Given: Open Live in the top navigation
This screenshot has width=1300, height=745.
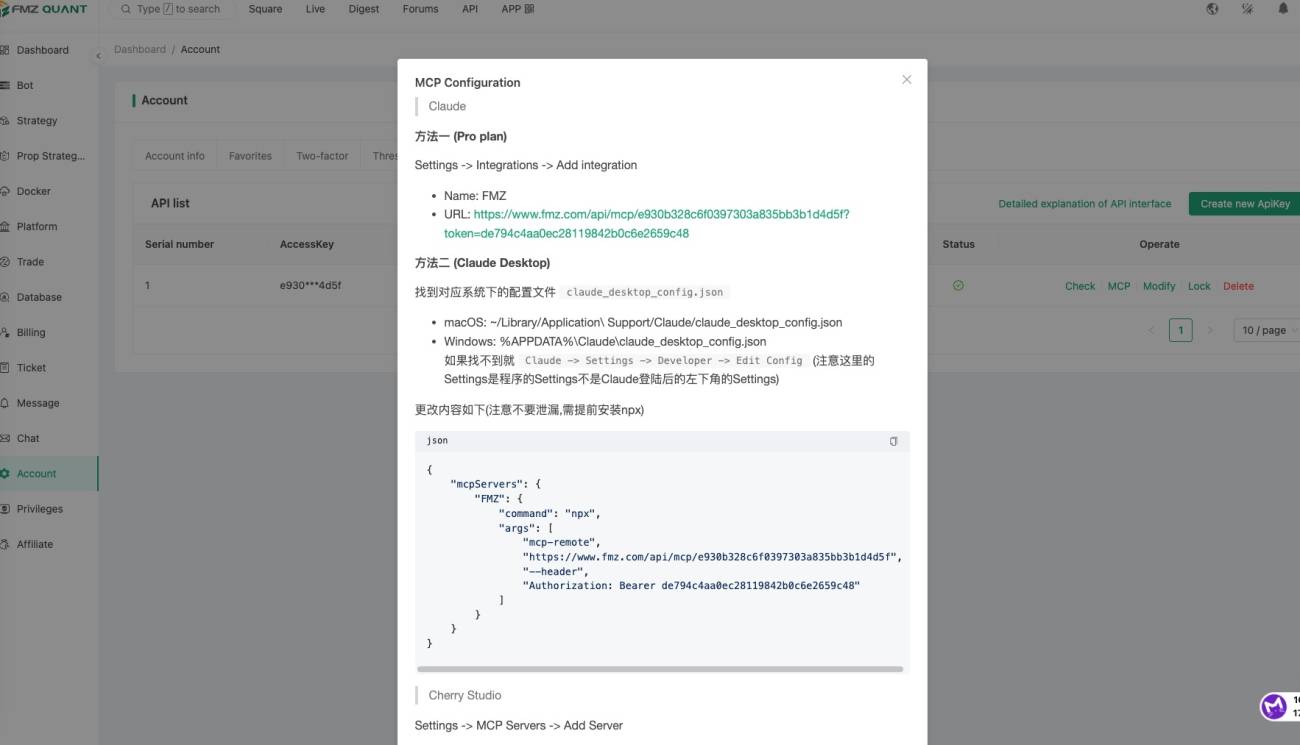Looking at the screenshot, I should point(315,9).
